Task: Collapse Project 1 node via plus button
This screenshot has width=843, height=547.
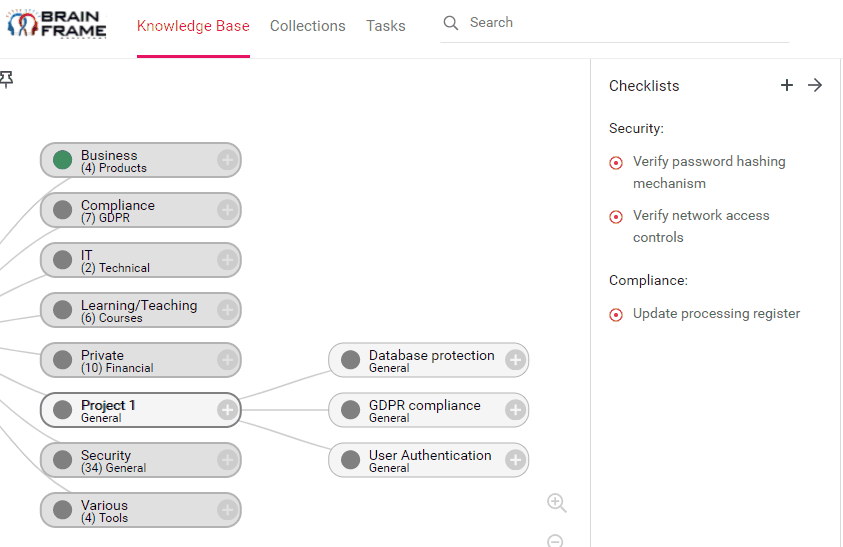Action: [x=227, y=410]
